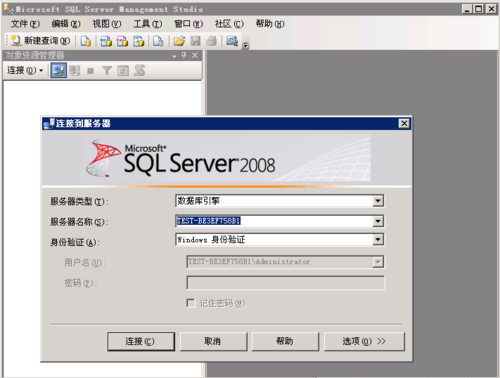
Task: Open the 文件(F) menu
Action: tap(25, 24)
